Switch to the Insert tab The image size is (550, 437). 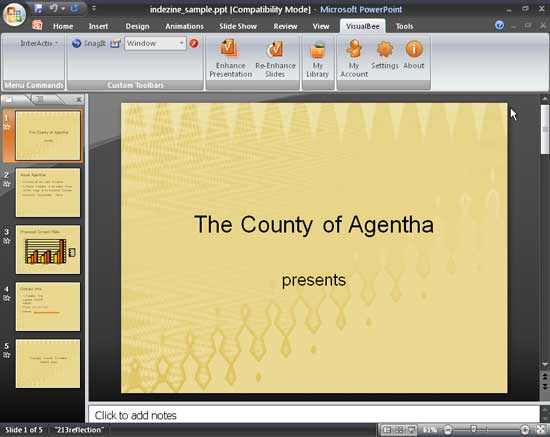(98, 26)
